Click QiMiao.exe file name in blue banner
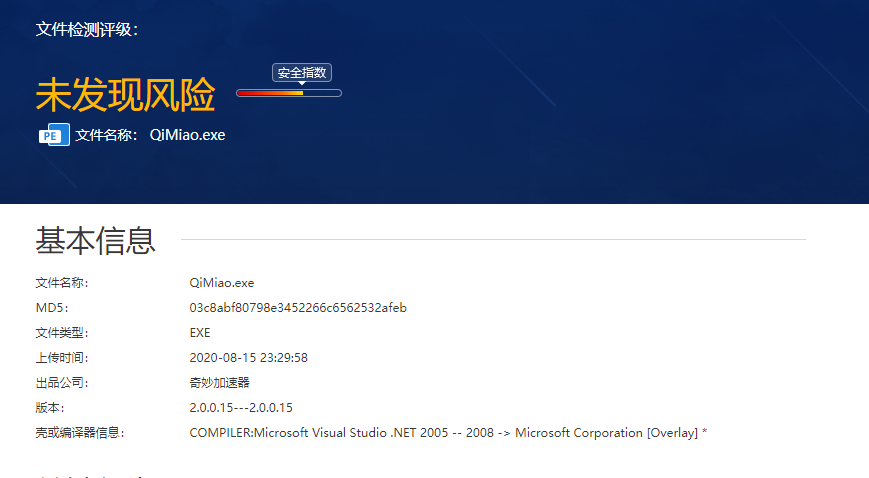 coord(187,135)
